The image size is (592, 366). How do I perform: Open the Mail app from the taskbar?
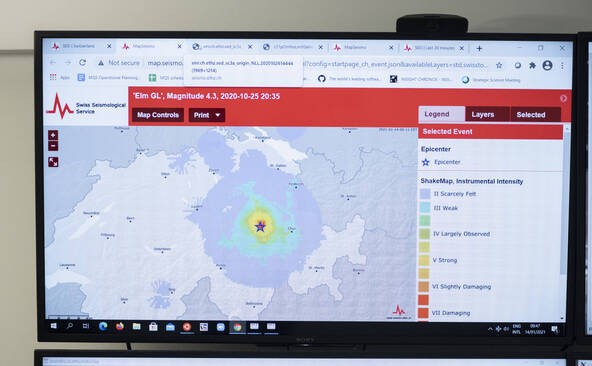(x=170, y=327)
